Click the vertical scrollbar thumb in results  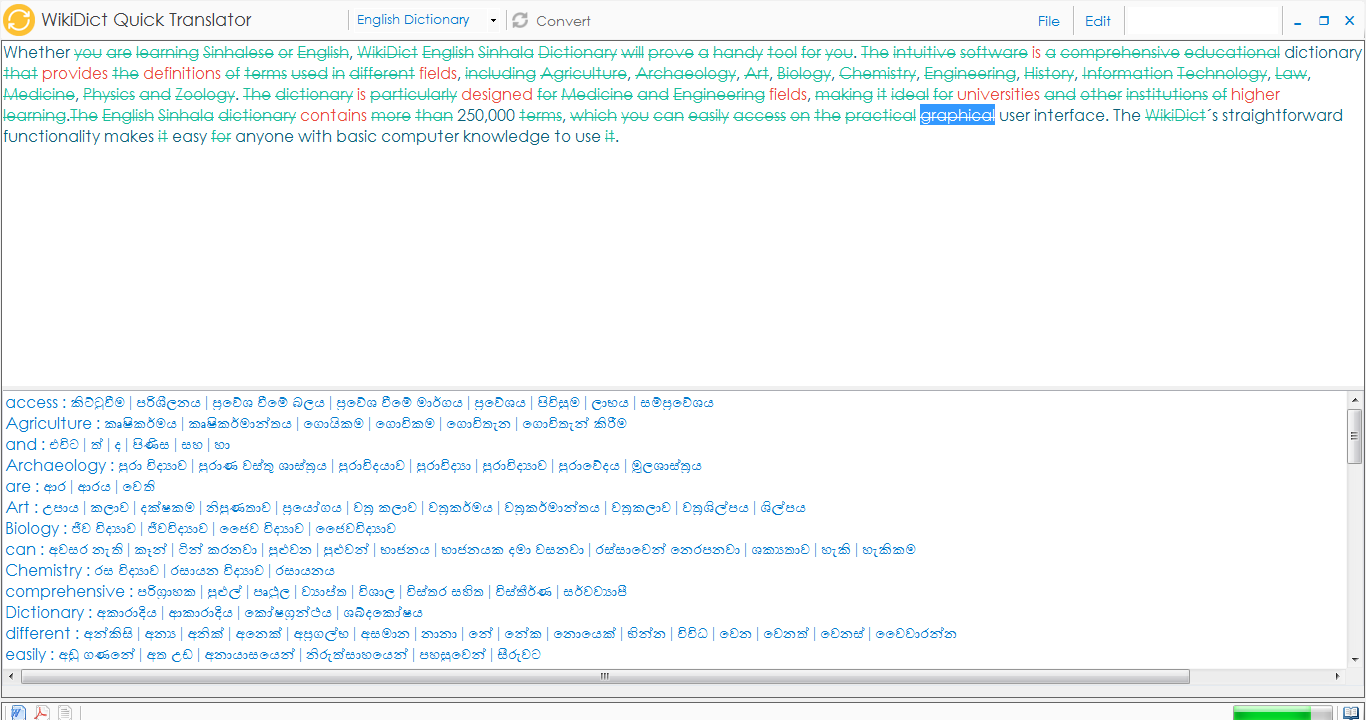click(1355, 438)
